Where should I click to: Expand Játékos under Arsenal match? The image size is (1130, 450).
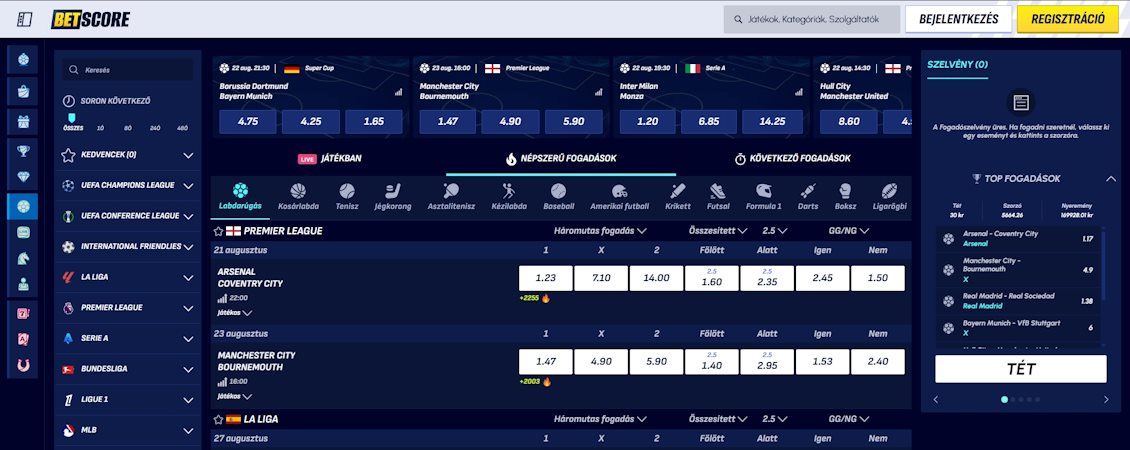pyautogui.click(x=235, y=313)
